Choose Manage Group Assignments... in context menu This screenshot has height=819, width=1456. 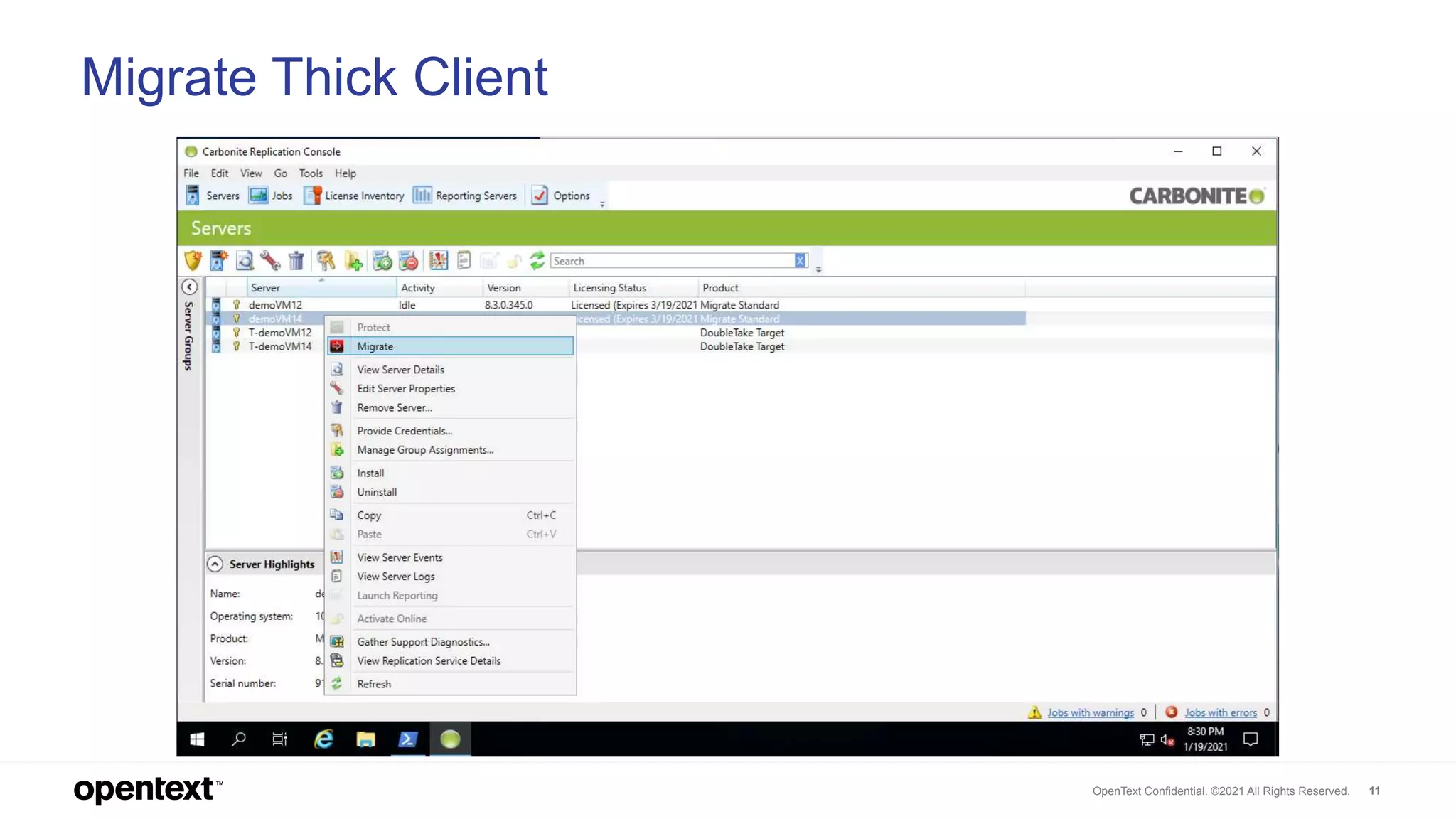(x=450, y=450)
